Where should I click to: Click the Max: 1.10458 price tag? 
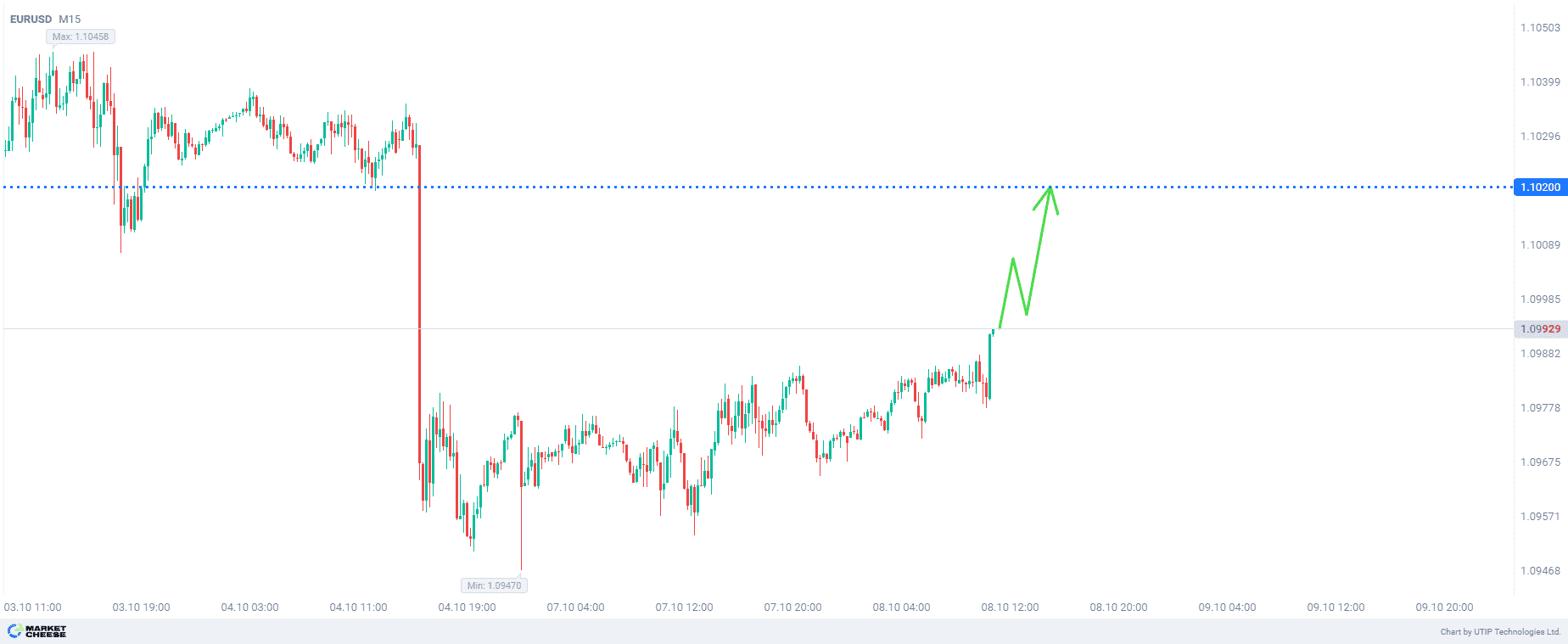click(x=80, y=36)
